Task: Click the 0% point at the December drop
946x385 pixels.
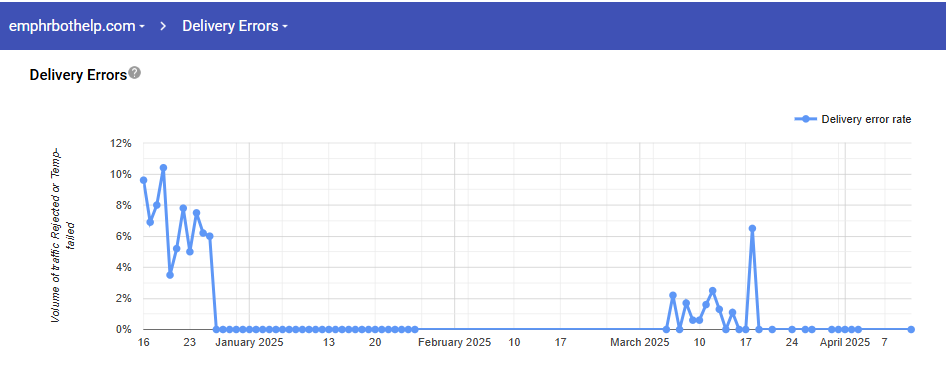Action: (217, 329)
